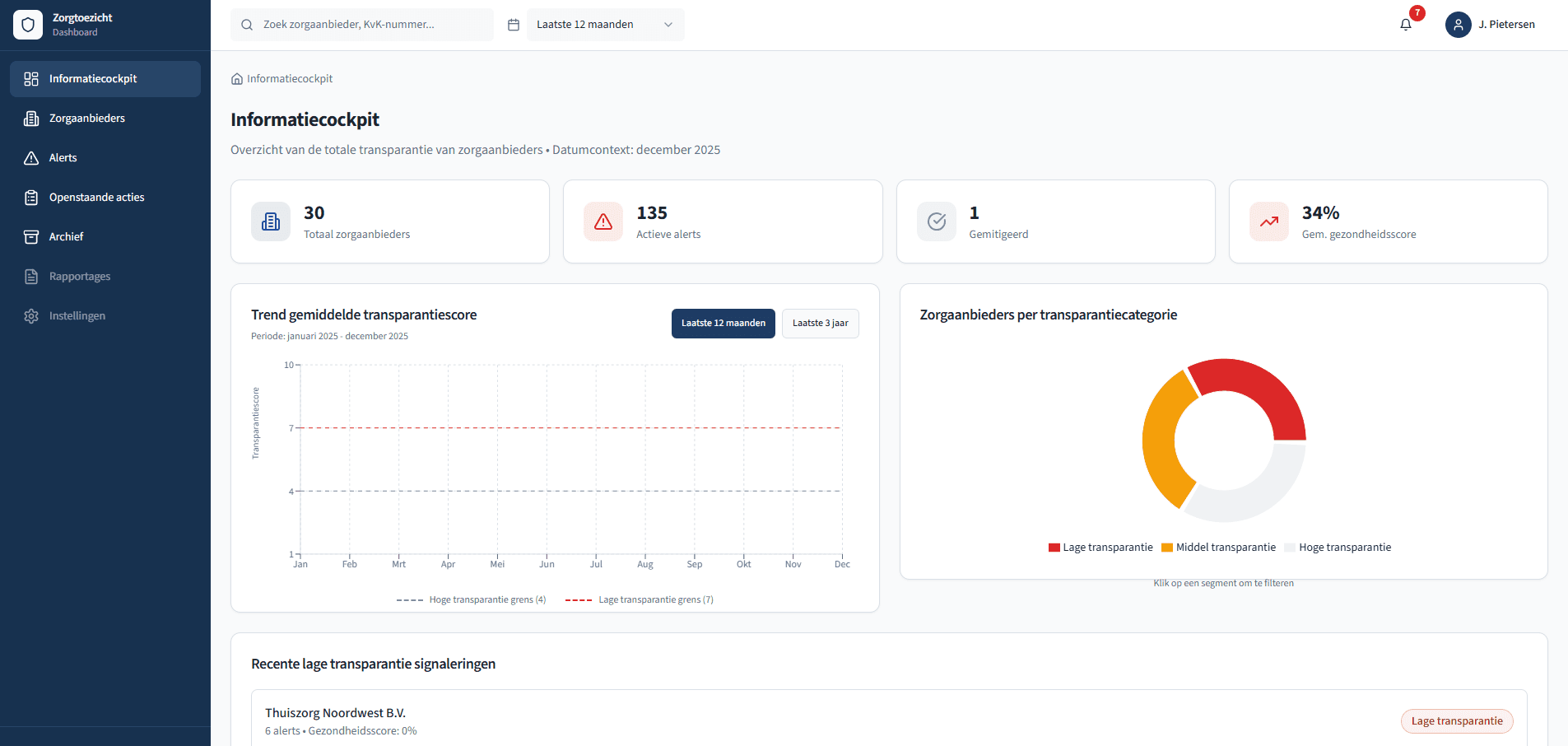Click the Zorgtoezicht shield logo
The height and width of the screenshot is (746, 1568).
coord(28,25)
